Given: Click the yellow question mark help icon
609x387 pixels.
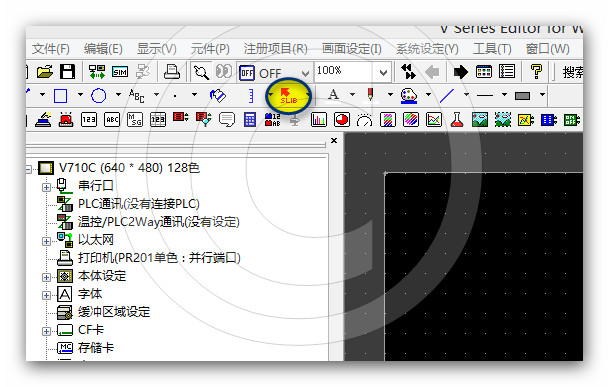Looking at the screenshot, I should click(536, 71).
